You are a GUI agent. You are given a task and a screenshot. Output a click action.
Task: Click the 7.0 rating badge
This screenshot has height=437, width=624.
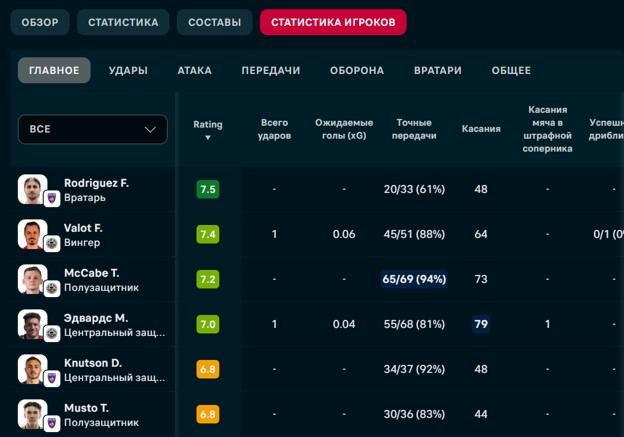pyautogui.click(x=208, y=324)
